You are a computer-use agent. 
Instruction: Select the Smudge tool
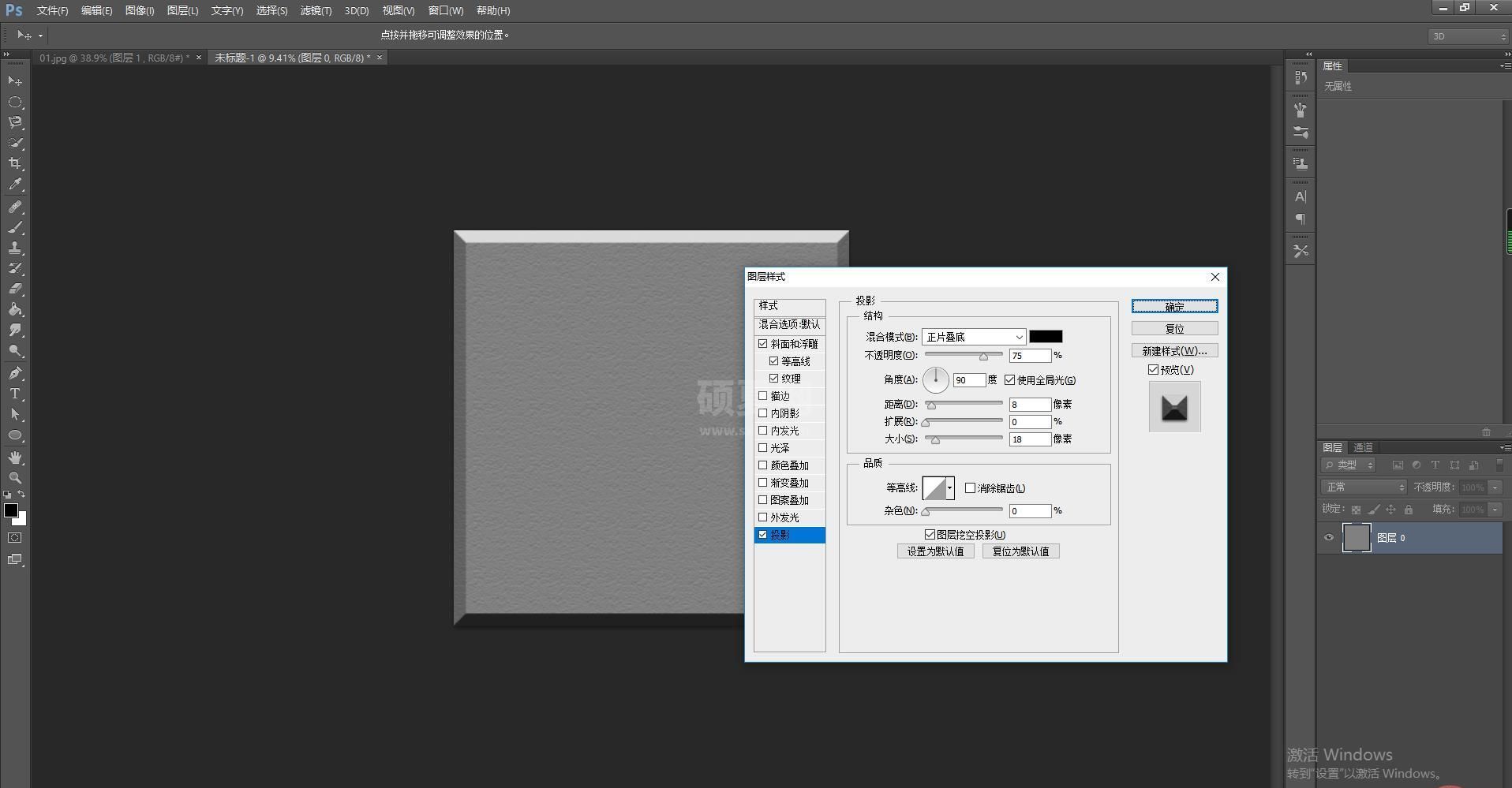(x=15, y=330)
